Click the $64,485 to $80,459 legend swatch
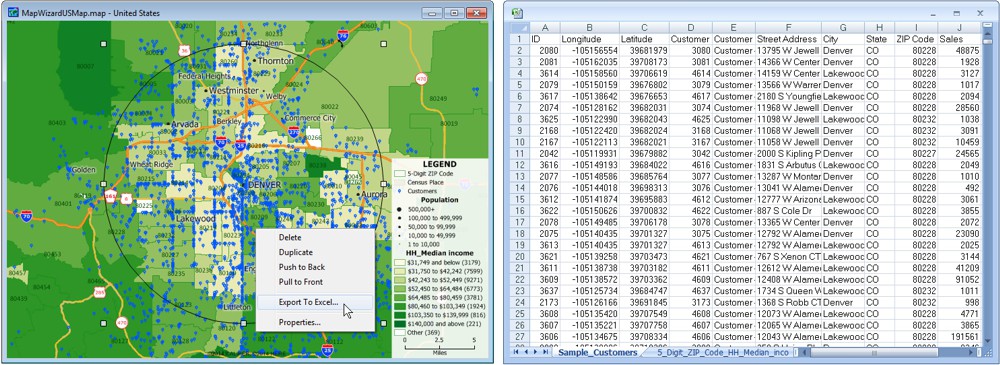The width and height of the screenshot is (1000, 365). (400, 297)
